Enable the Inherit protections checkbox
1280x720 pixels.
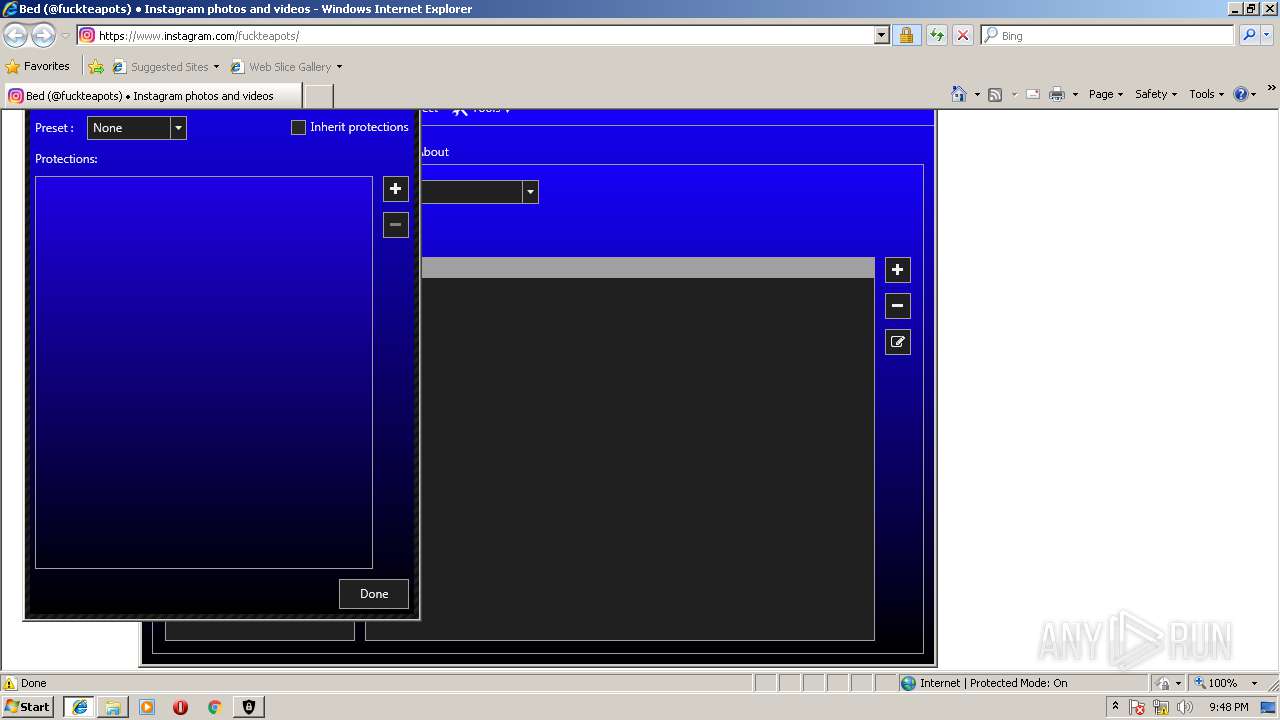(298, 127)
